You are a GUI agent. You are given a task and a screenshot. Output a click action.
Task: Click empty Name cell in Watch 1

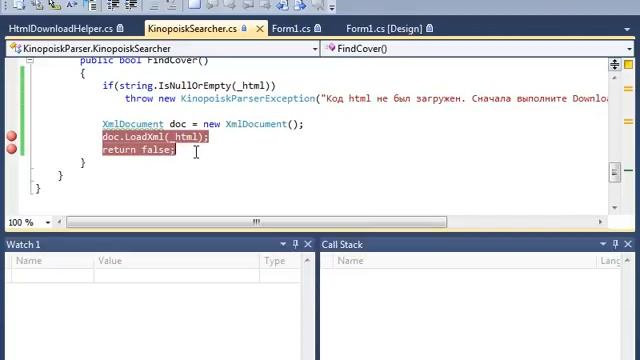click(x=53, y=276)
